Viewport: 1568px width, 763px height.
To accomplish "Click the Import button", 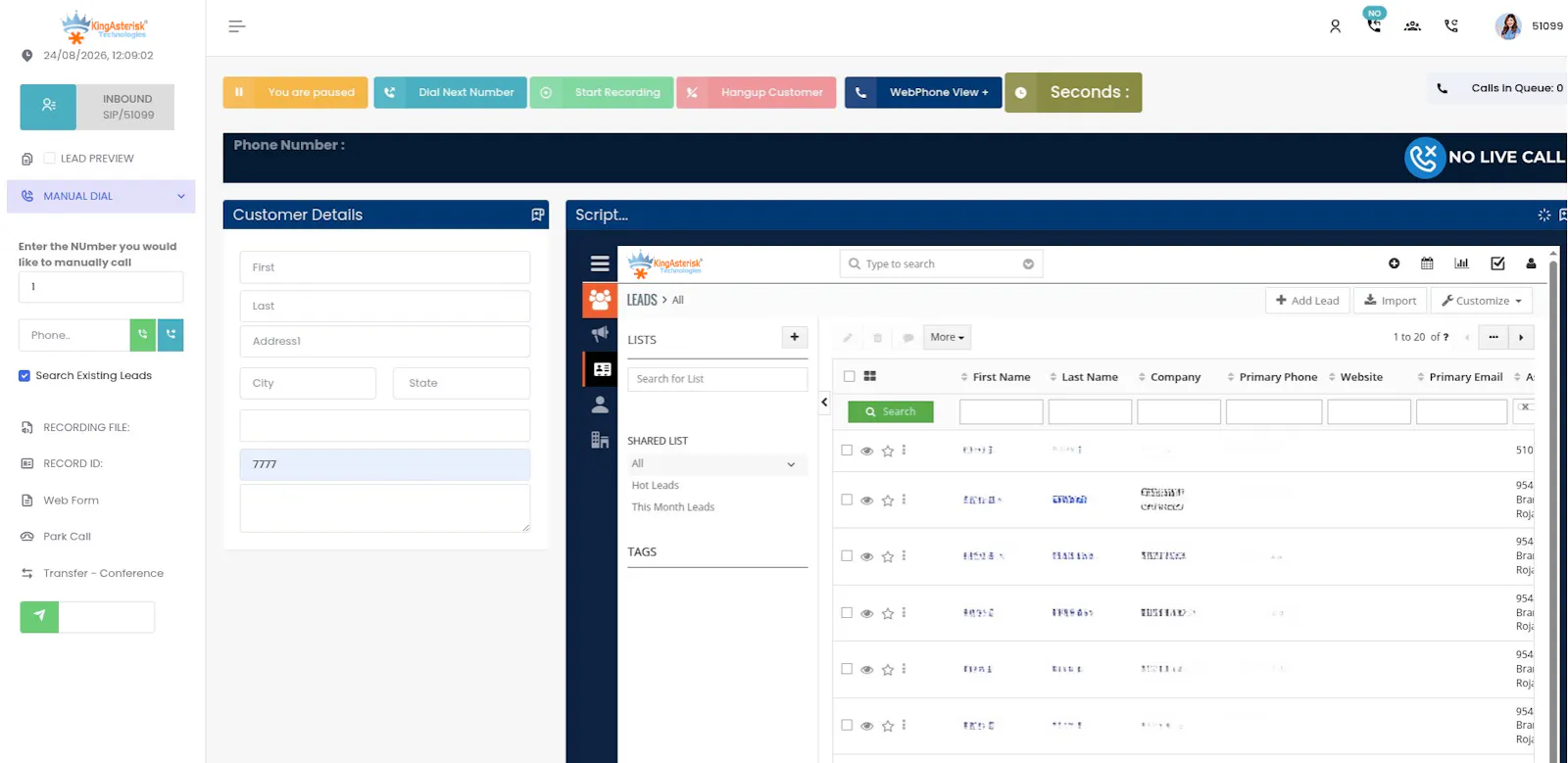I will point(1390,301).
